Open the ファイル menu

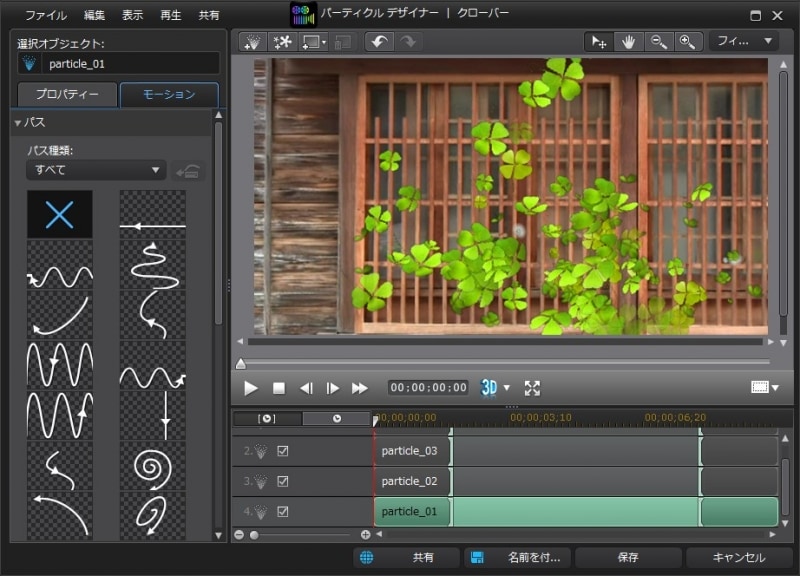point(46,15)
